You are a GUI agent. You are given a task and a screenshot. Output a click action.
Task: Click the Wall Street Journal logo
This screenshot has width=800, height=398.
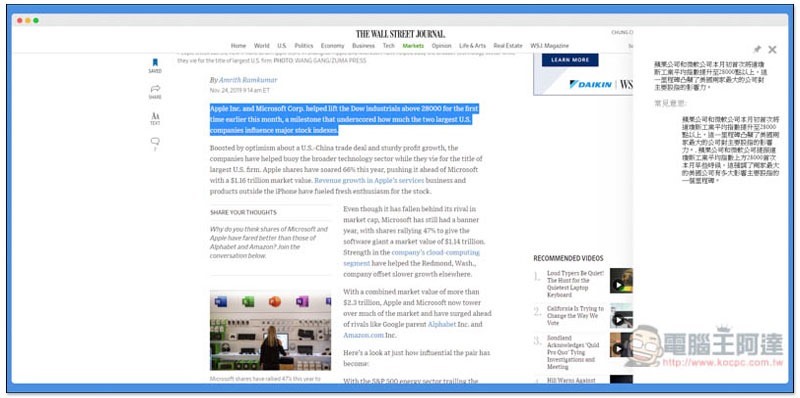[x=401, y=34]
